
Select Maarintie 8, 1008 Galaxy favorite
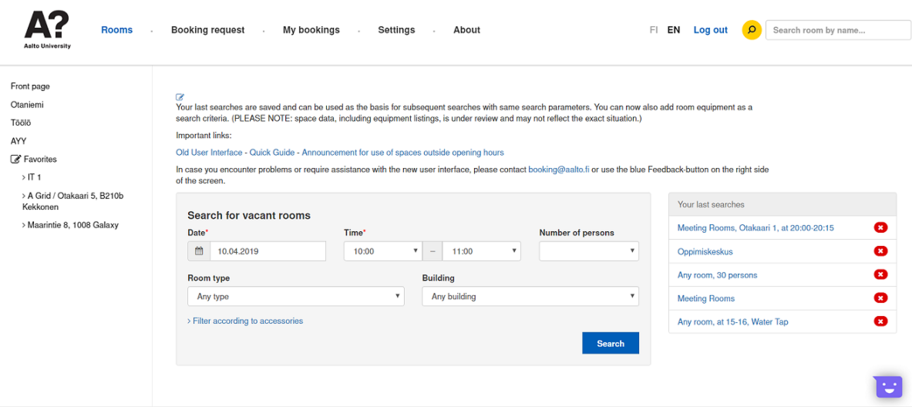coord(73,225)
